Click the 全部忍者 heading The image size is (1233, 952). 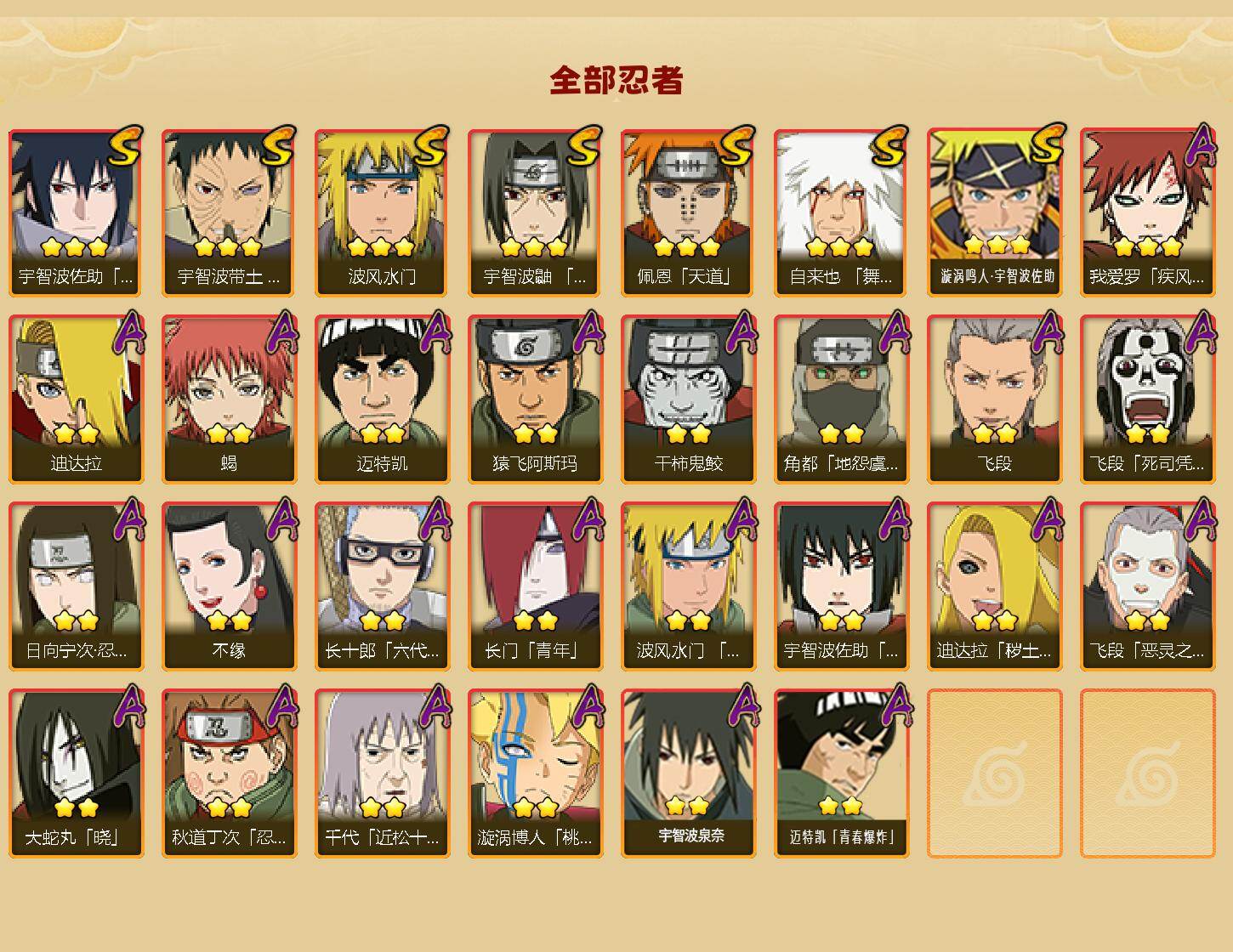tap(616, 80)
